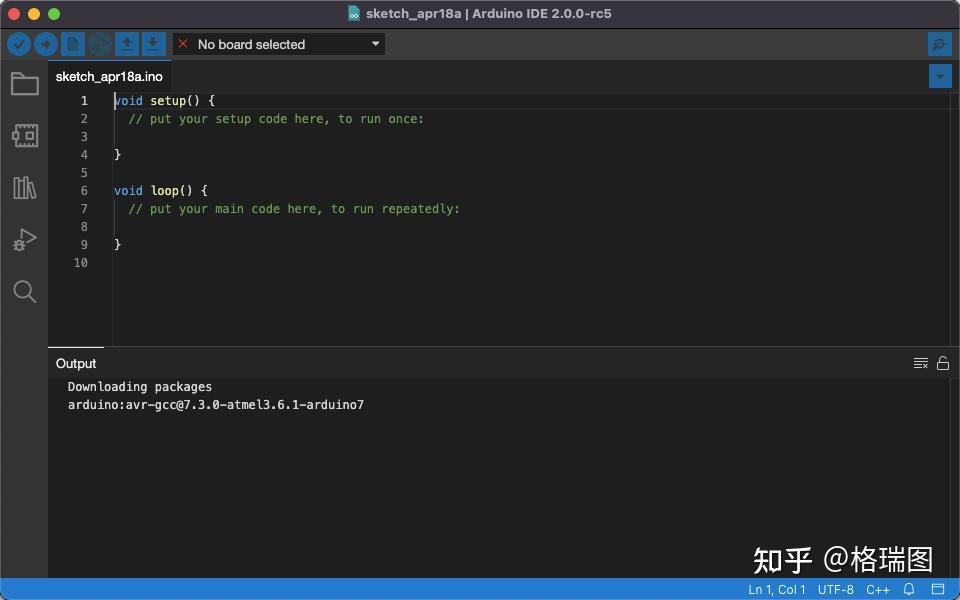
Task: Click Ln 1, Col 1 in status bar
Action: pyautogui.click(x=776, y=589)
